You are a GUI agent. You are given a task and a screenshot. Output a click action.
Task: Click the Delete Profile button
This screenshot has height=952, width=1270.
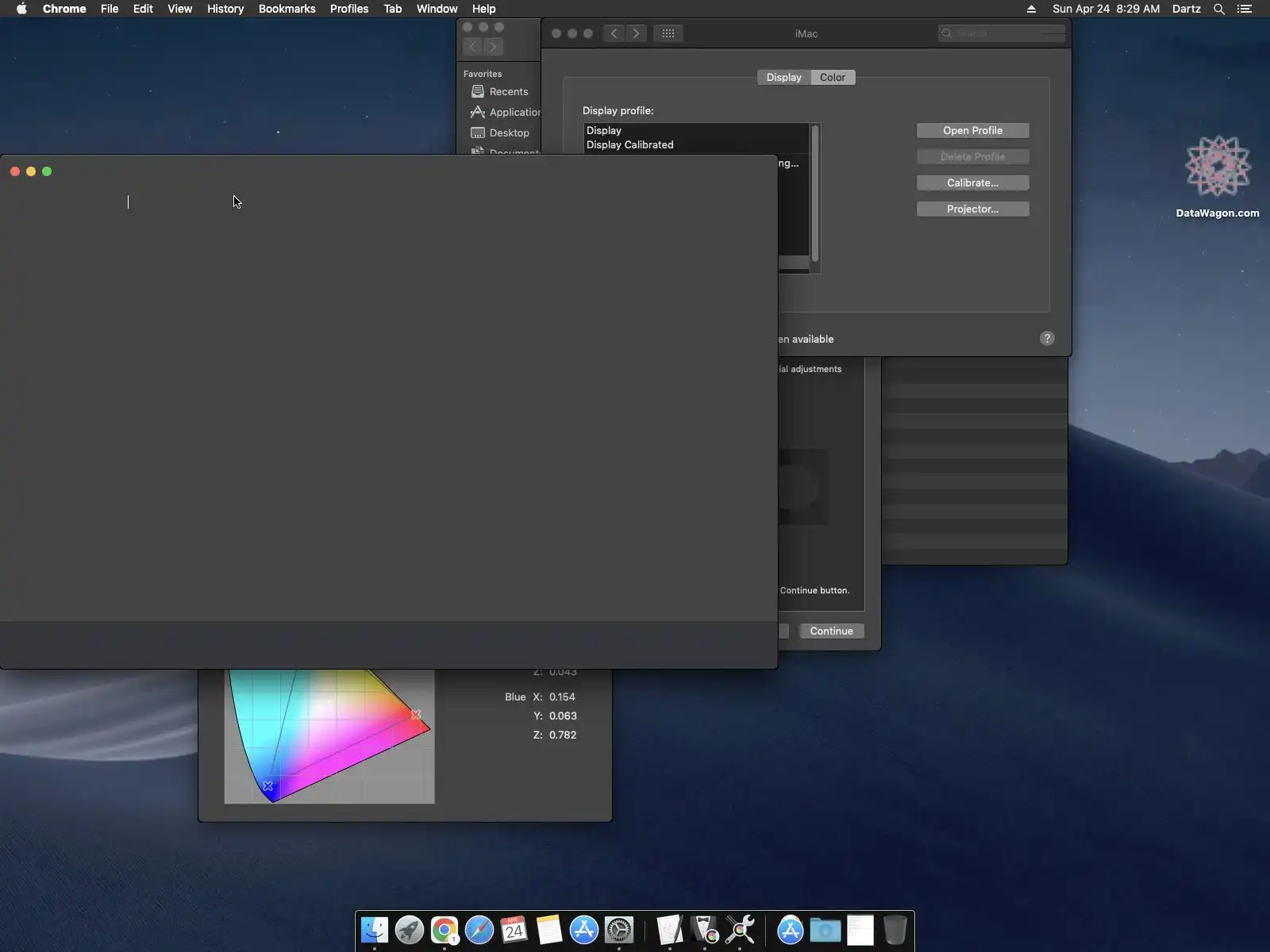coord(972,156)
